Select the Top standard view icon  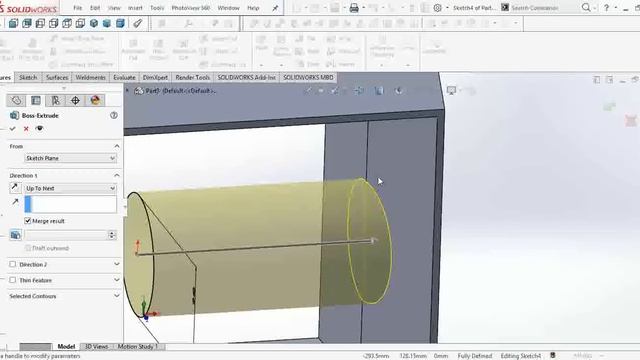67,23
